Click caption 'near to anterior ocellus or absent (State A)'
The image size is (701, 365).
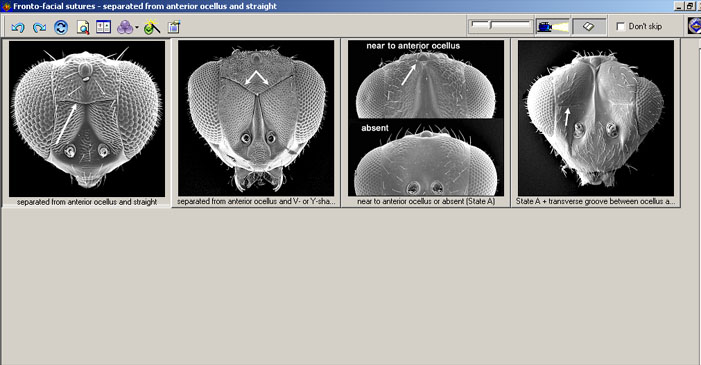click(426, 202)
